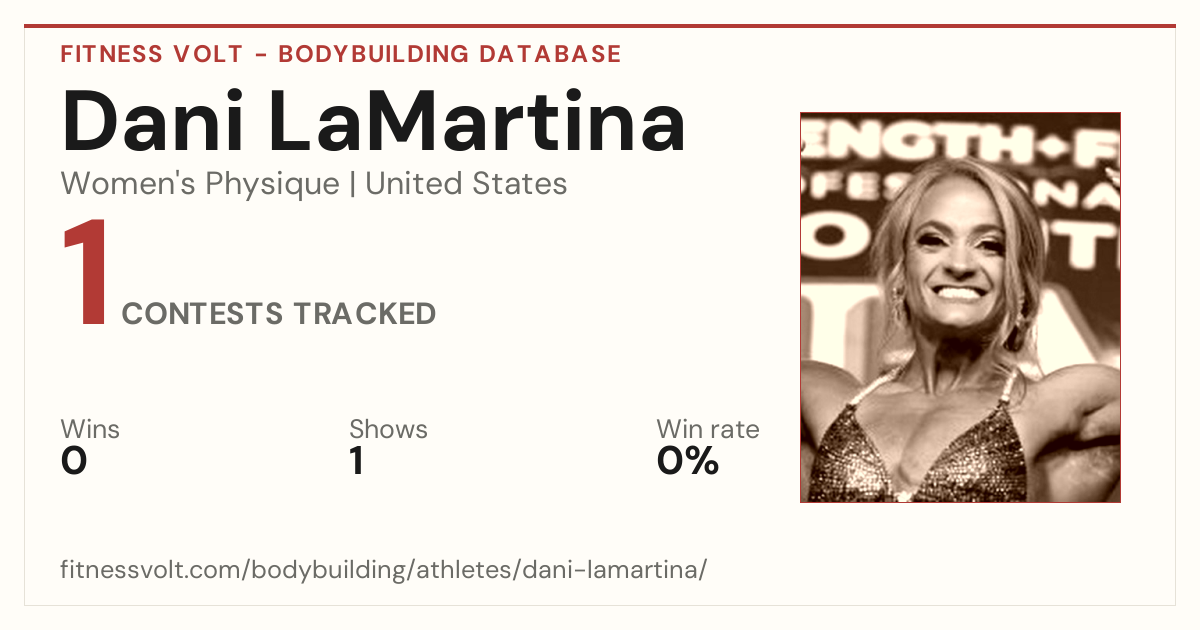The image size is (1200, 630).
Task: Click the Contests Tracked label
Action: click(x=279, y=314)
